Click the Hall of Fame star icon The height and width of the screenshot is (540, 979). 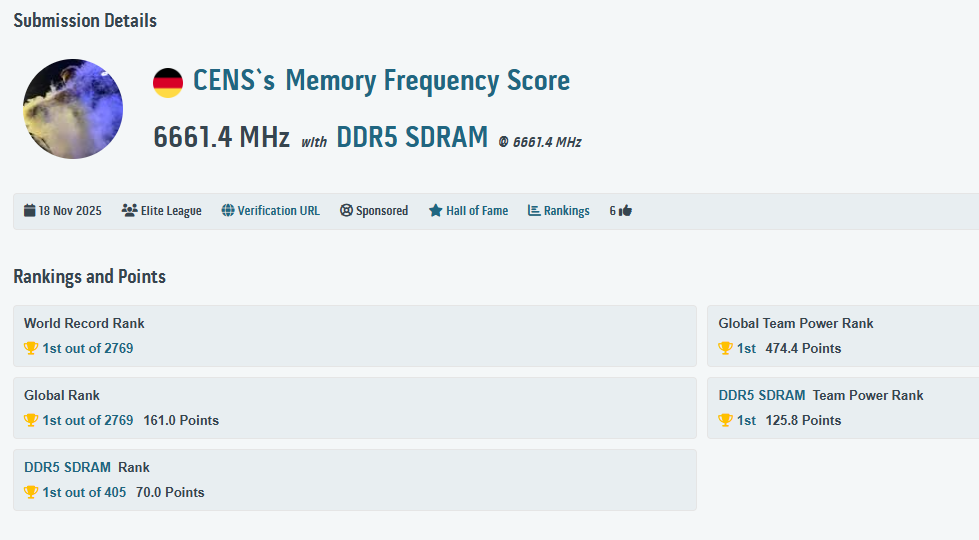tap(435, 211)
